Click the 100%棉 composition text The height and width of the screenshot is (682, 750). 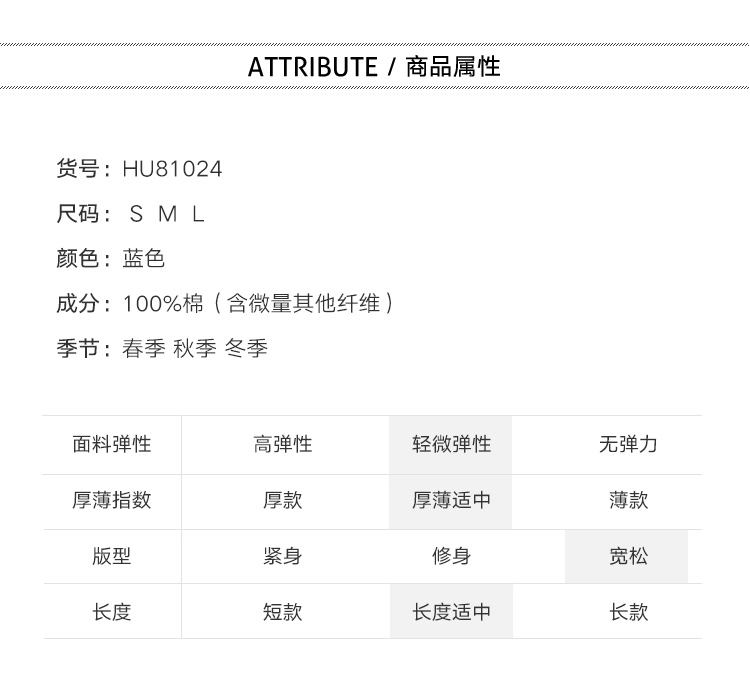[x=163, y=304]
